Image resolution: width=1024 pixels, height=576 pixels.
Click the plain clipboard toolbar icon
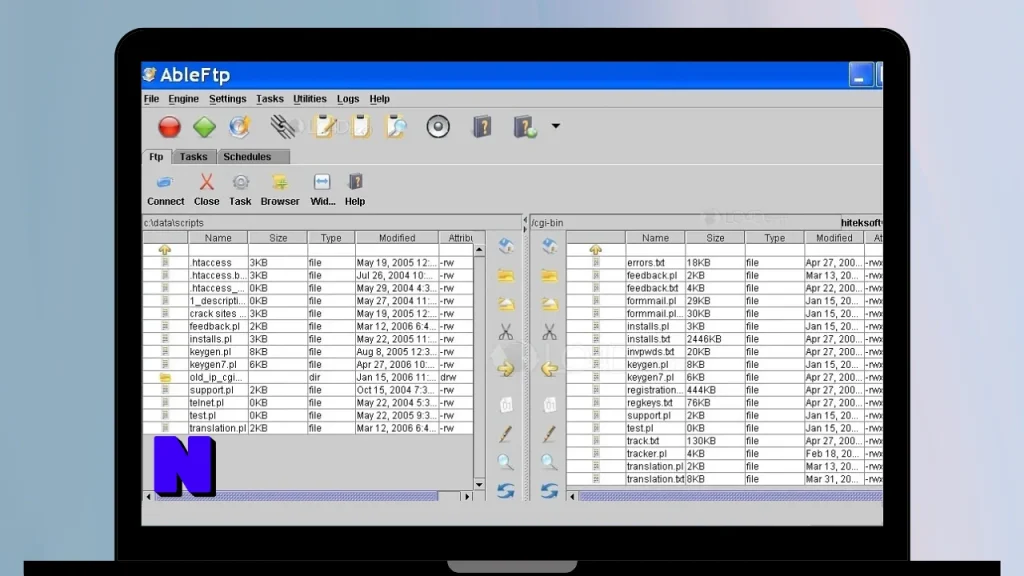(360, 127)
